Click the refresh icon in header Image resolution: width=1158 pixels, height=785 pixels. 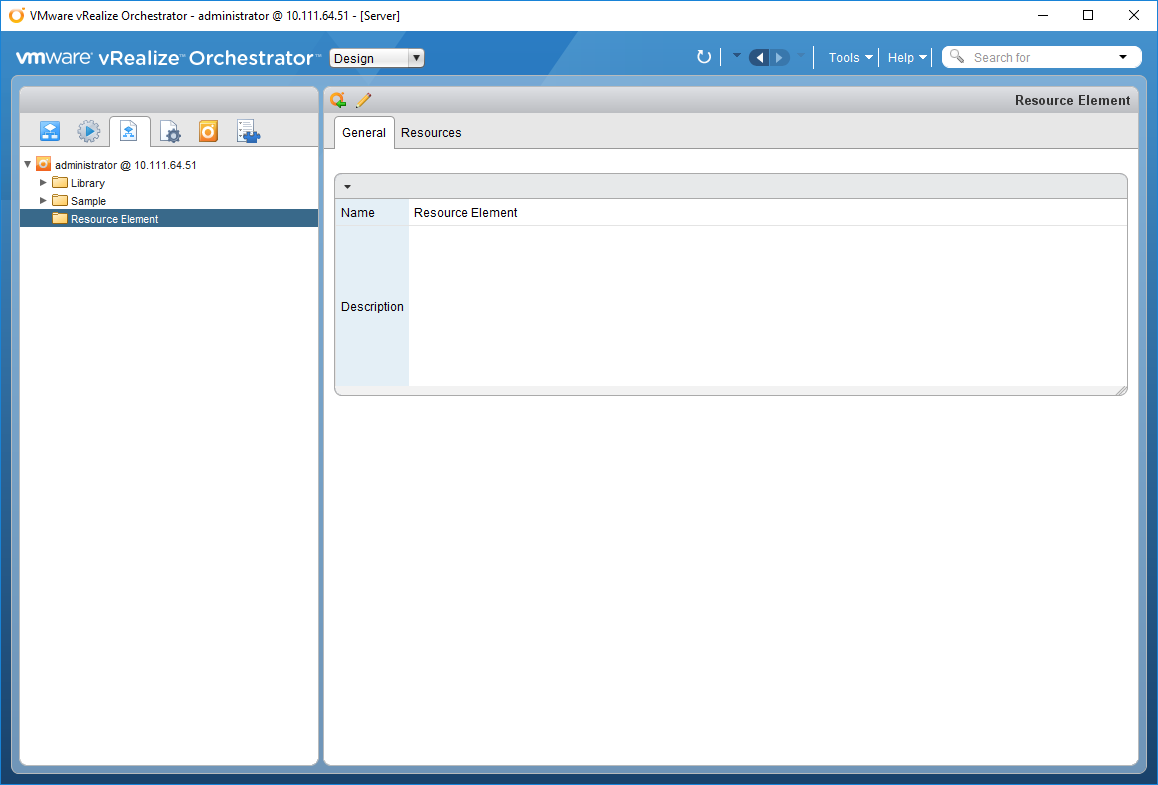coord(704,58)
